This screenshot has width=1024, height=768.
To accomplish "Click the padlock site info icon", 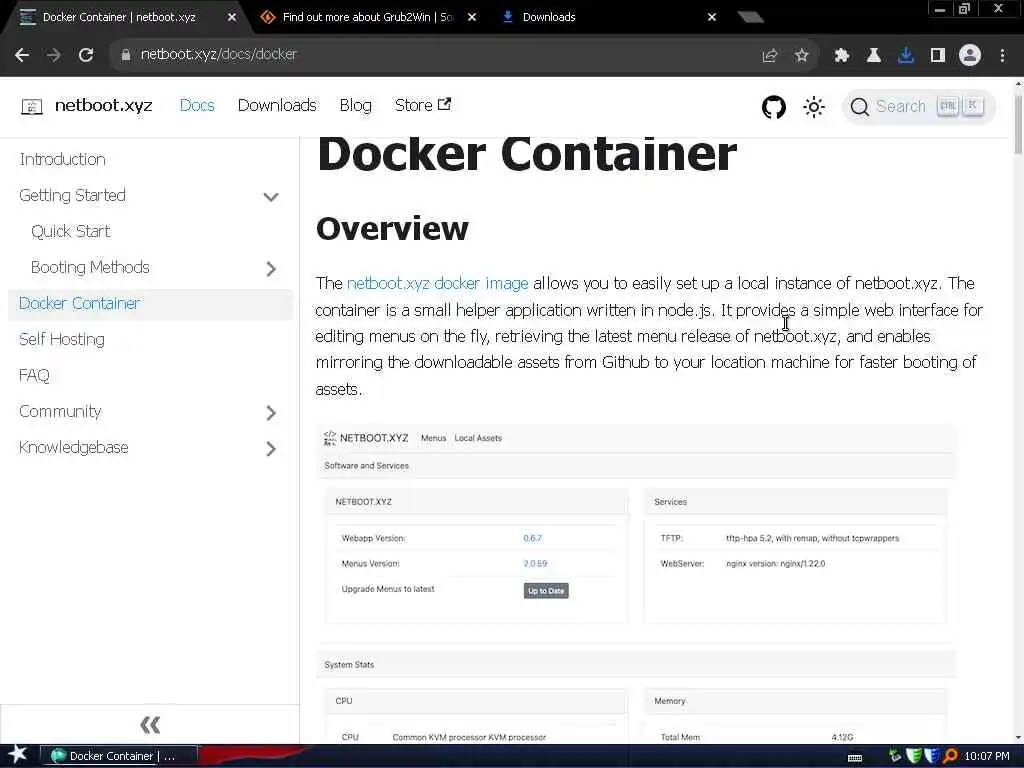I will point(125,55).
